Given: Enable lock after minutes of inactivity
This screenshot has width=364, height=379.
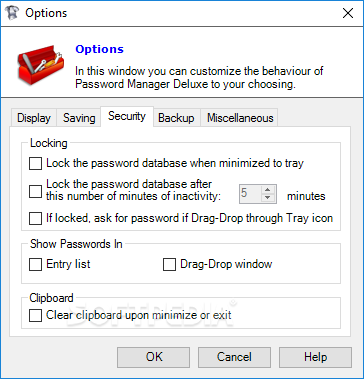Looking at the screenshot, I should pos(35,191).
